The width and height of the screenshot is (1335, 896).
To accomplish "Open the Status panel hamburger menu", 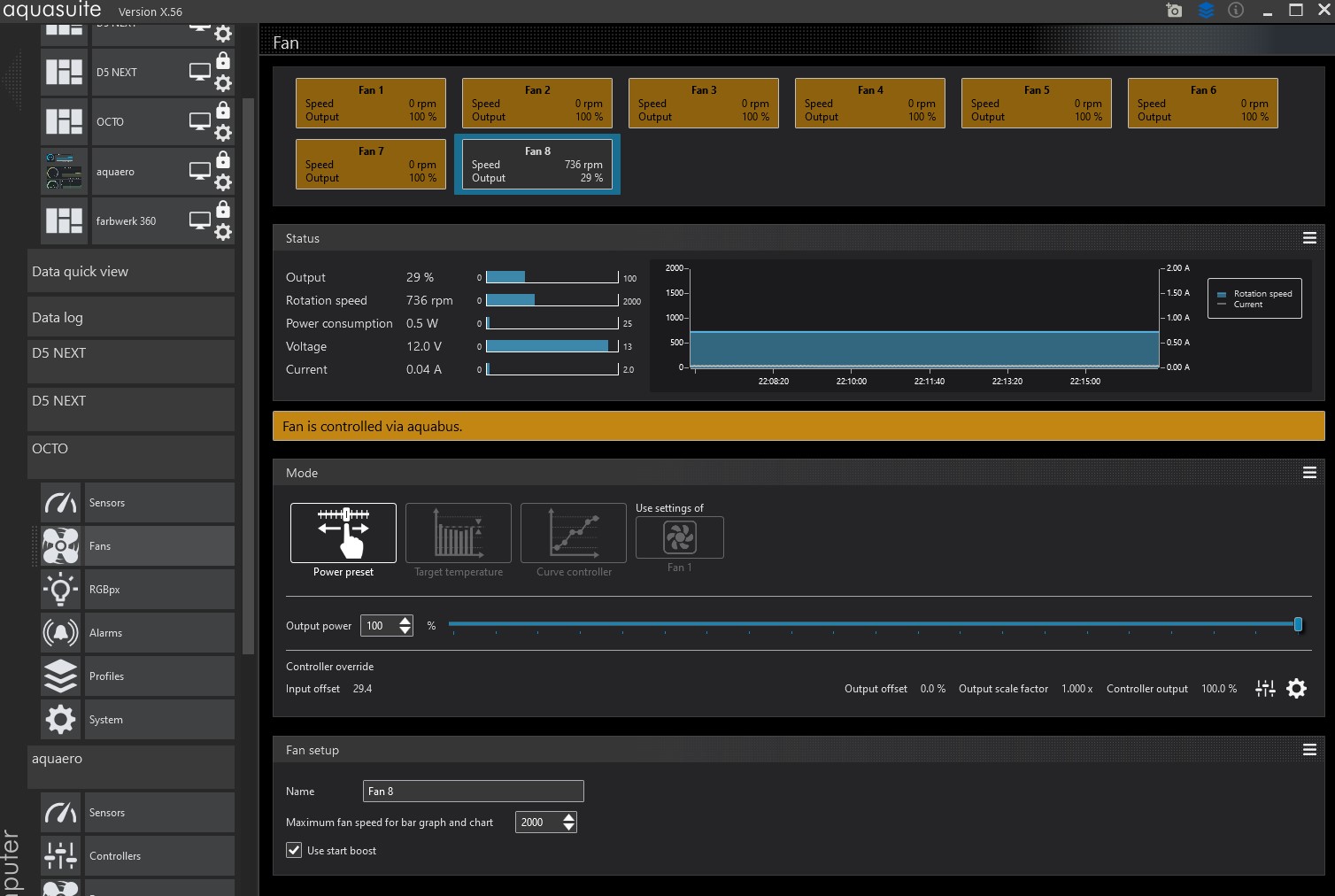I will click(x=1309, y=238).
